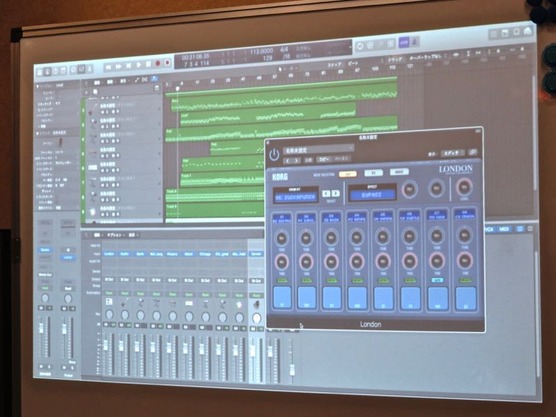Click the plugin Compare button
Viewport: 556px width, 417px height.
coord(309,160)
